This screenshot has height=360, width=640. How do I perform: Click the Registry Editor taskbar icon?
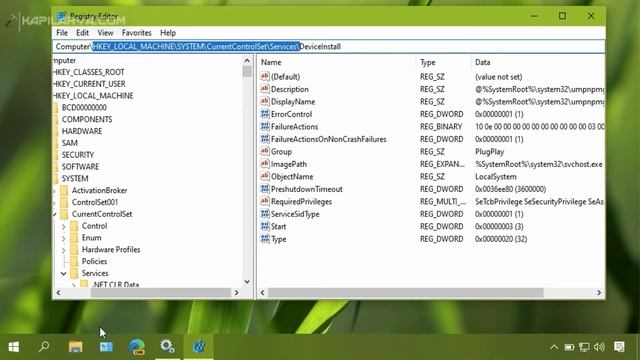click(199, 347)
